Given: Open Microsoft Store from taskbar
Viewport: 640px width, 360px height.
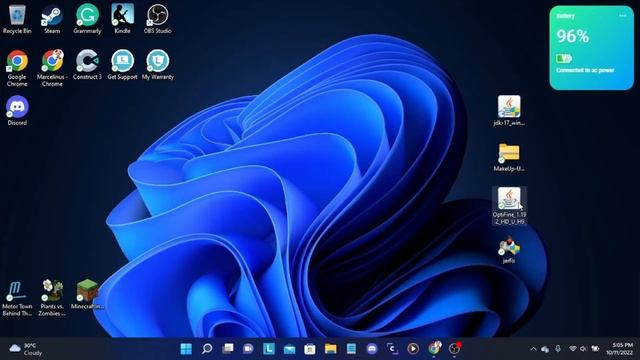Looking at the screenshot, I should 310,349.
